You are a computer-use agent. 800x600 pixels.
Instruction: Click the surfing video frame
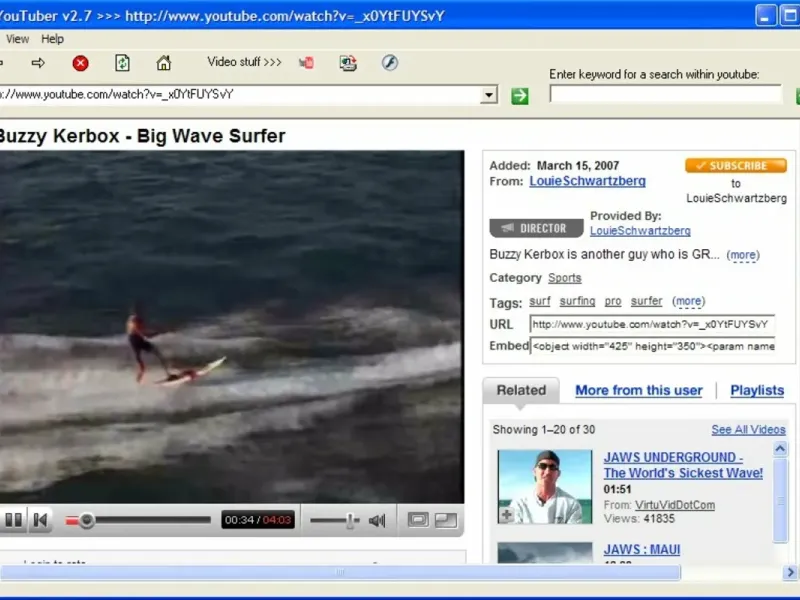[x=232, y=327]
